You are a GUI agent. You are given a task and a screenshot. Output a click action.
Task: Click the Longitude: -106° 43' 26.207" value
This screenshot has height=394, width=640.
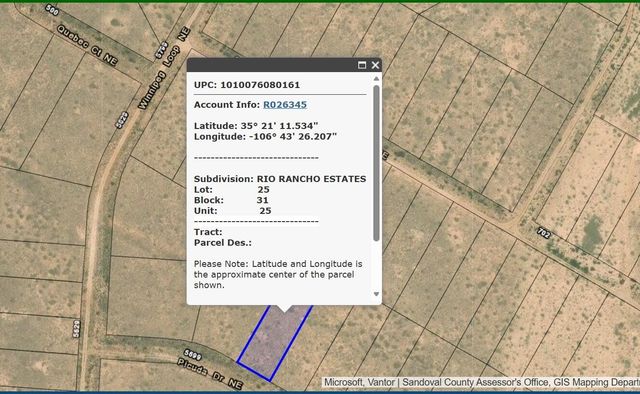point(265,136)
